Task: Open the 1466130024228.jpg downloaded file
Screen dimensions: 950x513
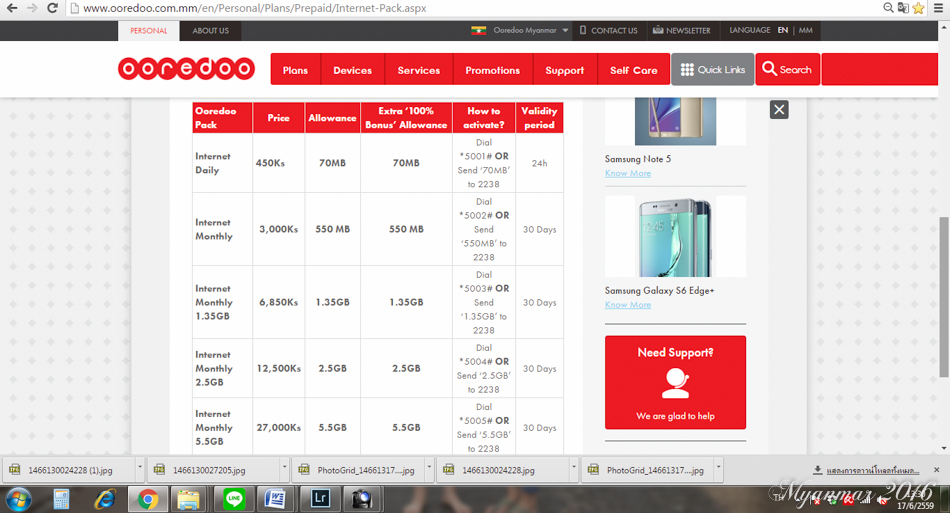Action: [x=498, y=470]
